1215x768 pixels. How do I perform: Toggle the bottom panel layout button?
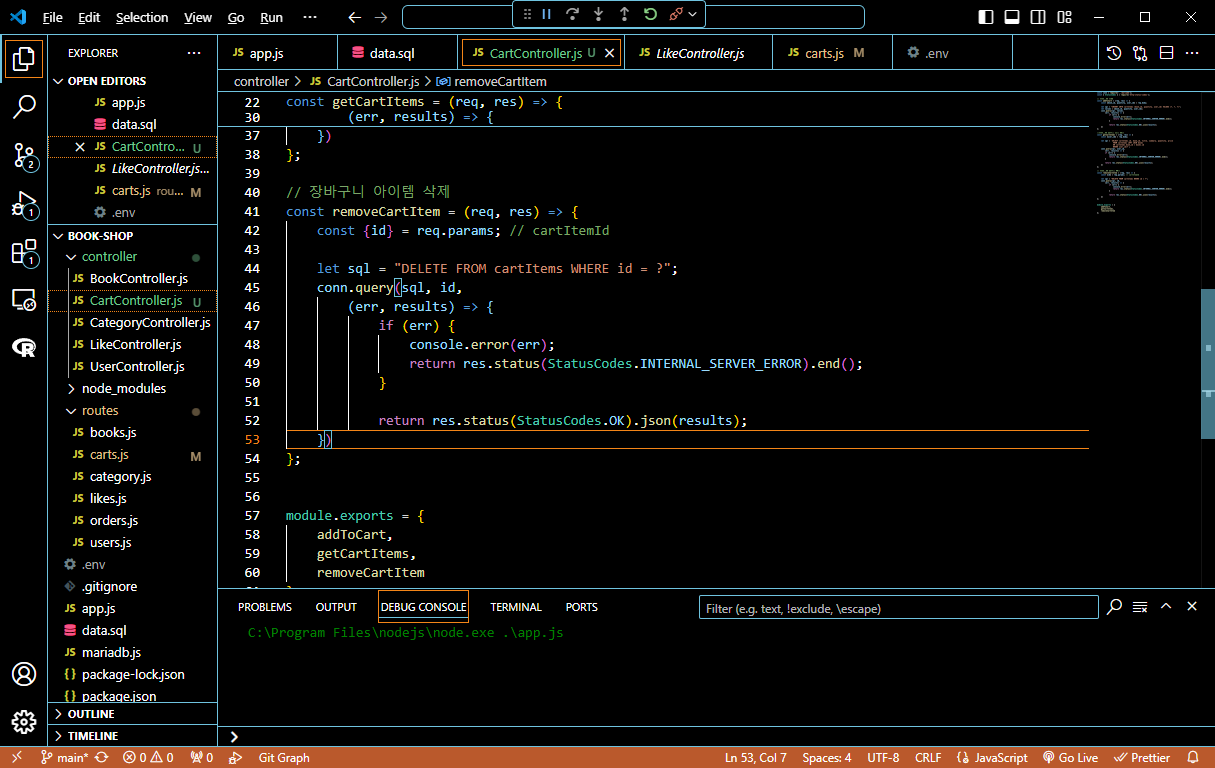point(1012,17)
